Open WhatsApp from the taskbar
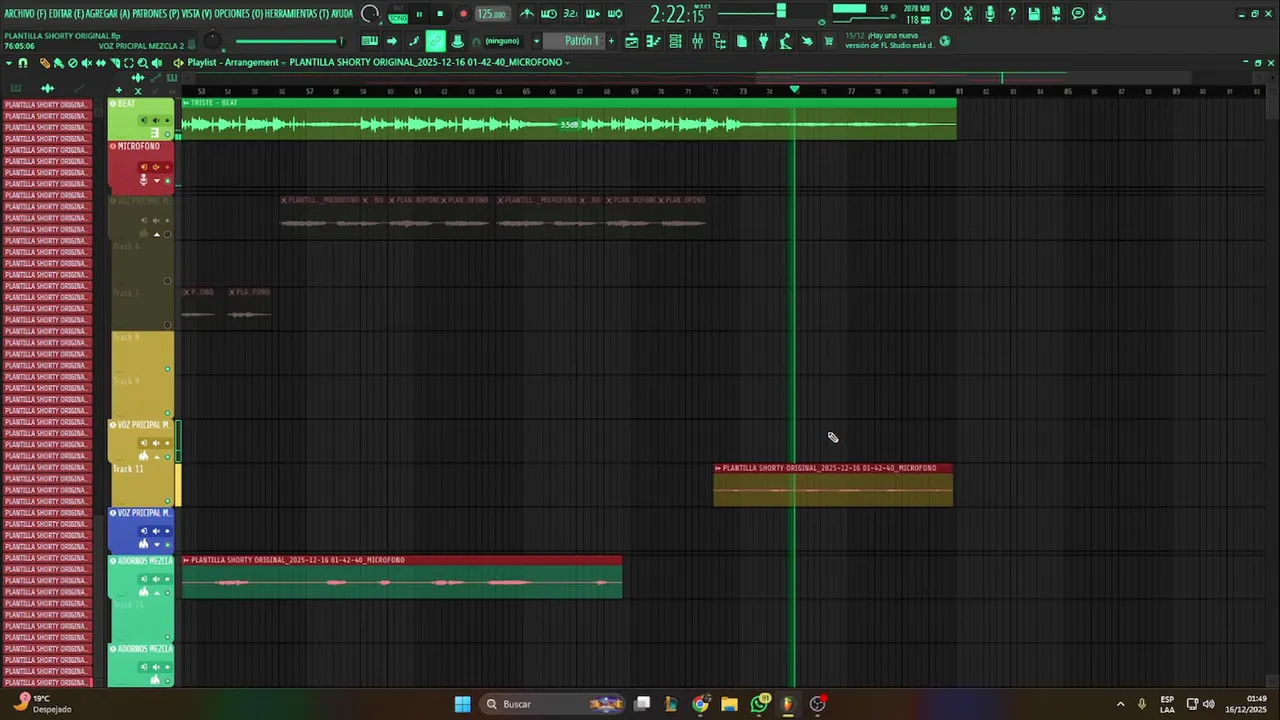This screenshot has height=720, width=1280. click(x=760, y=704)
